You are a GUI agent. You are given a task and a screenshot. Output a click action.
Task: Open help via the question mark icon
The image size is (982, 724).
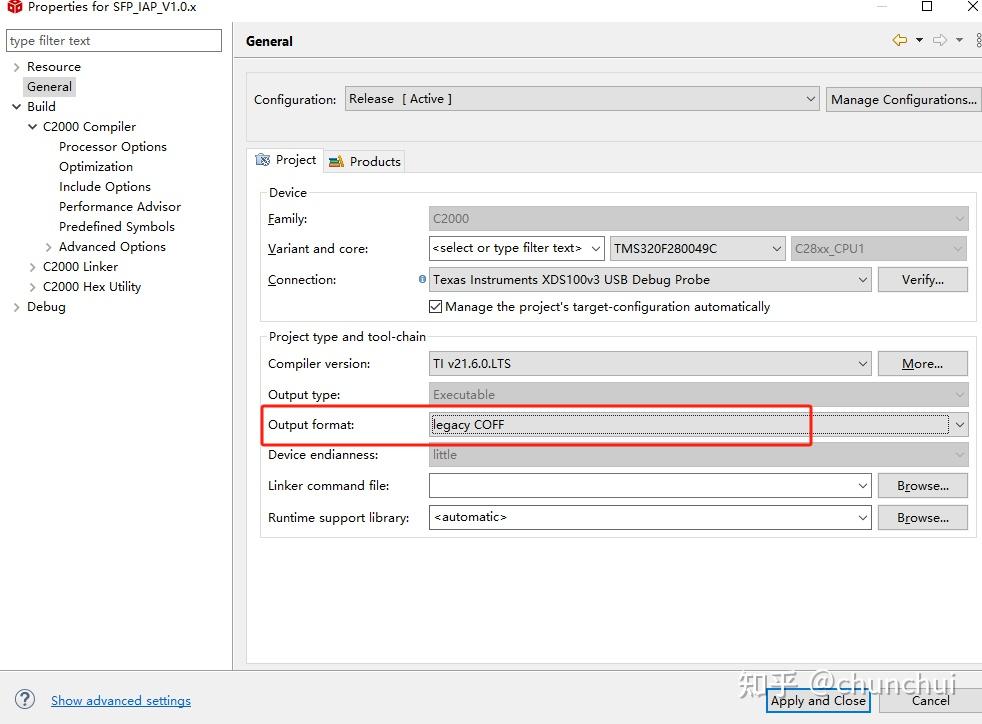pos(25,700)
